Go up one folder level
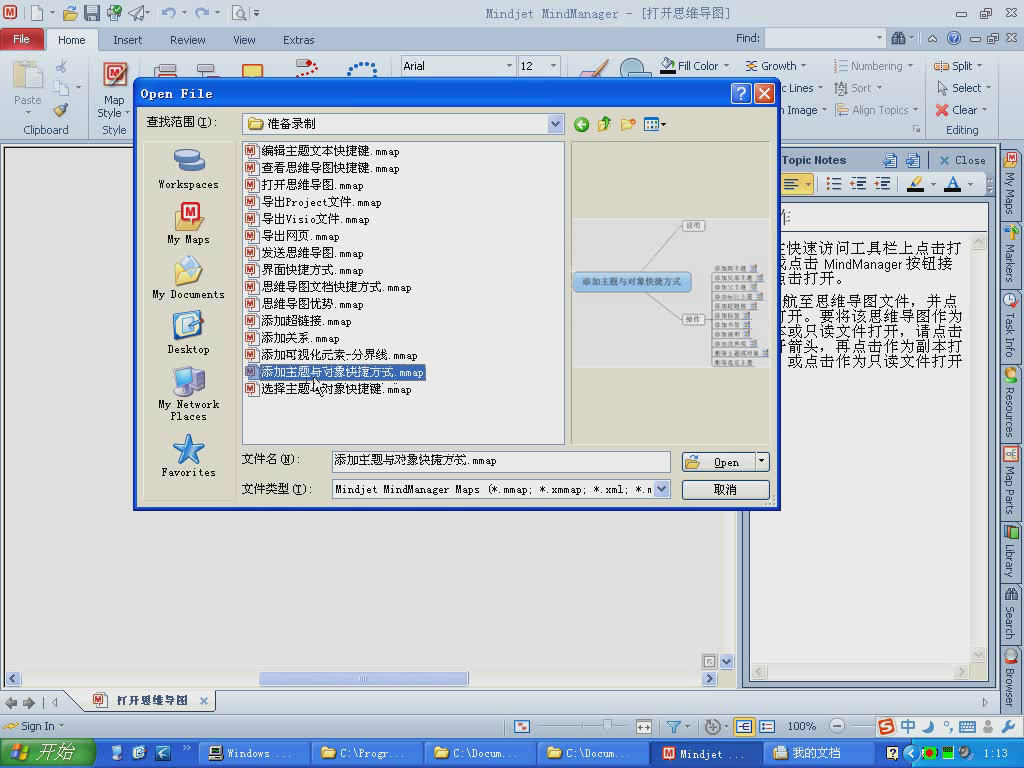 coord(604,124)
